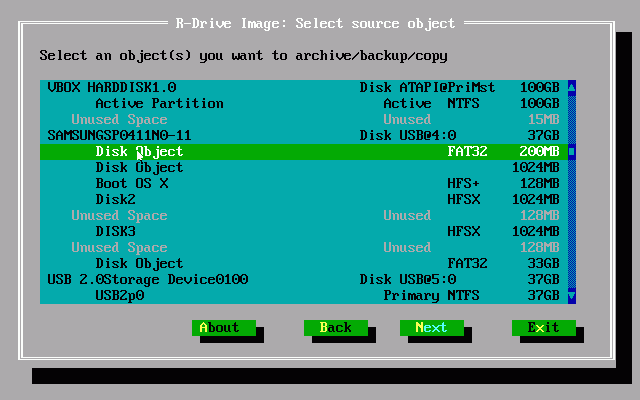Choose the 15MB Unused Space row

119,120
